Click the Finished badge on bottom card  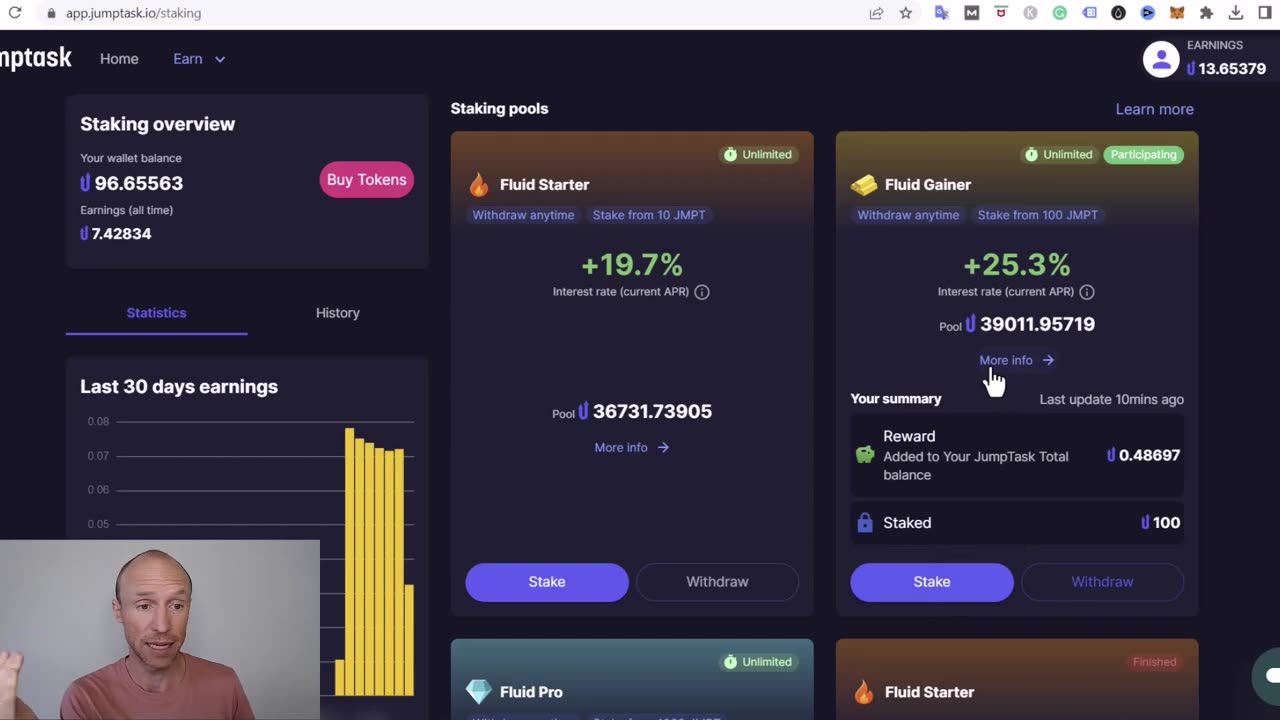point(1154,662)
